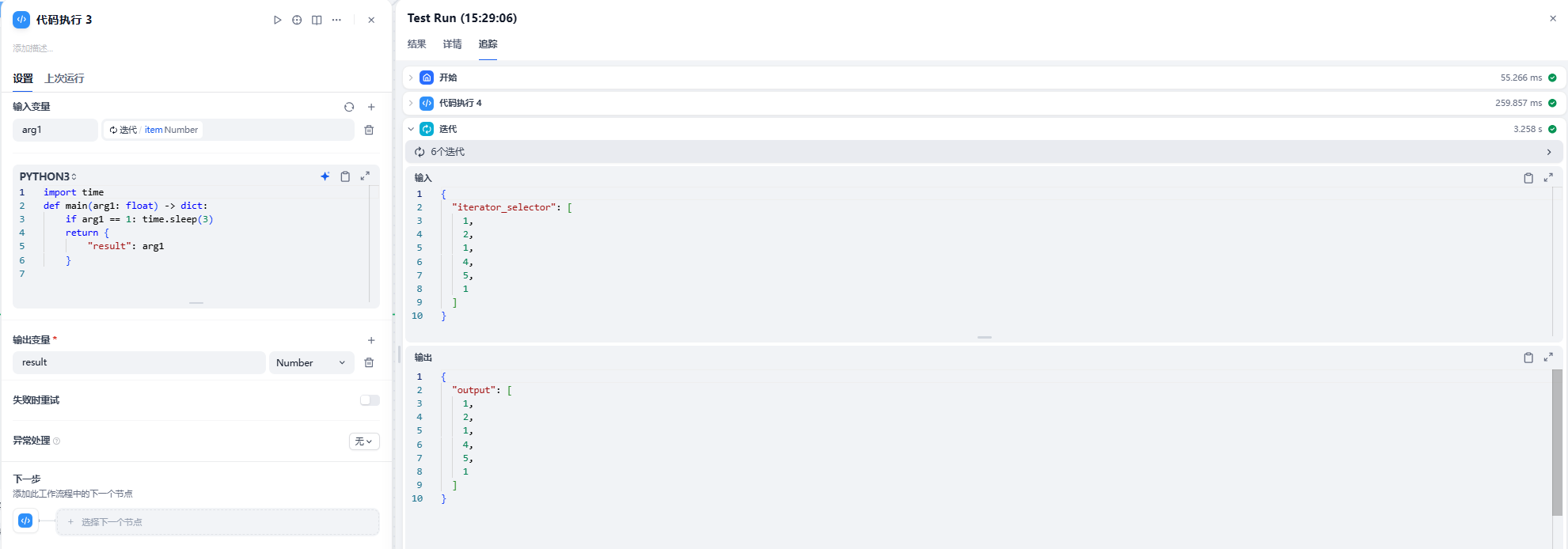Open the help book icon

tap(317, 20)
